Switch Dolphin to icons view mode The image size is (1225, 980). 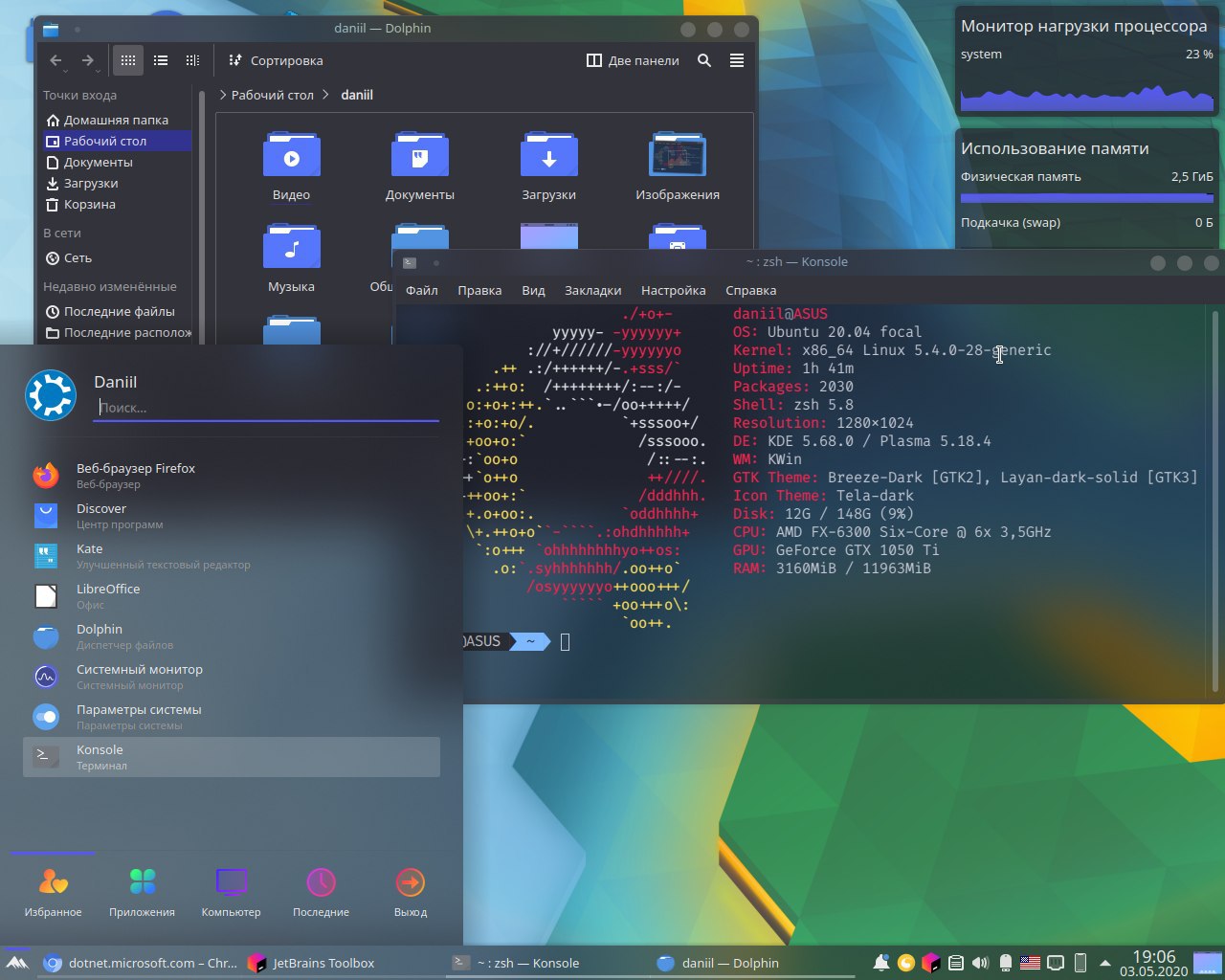128,60
